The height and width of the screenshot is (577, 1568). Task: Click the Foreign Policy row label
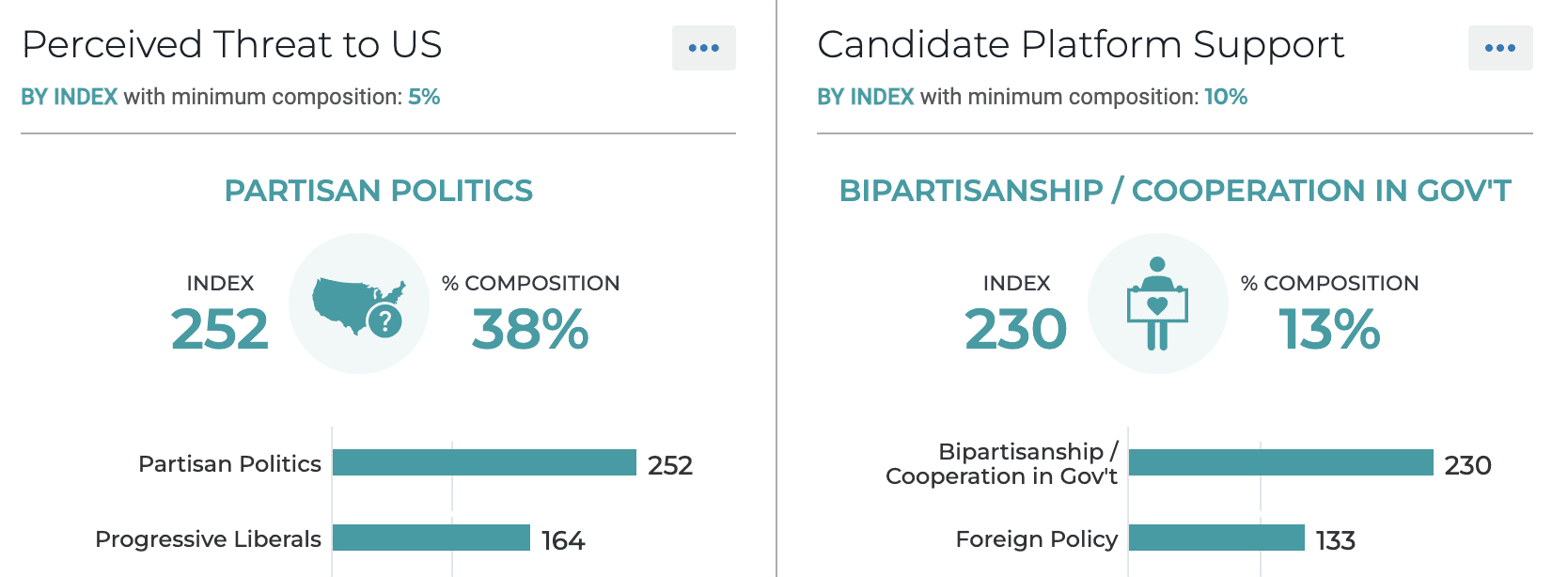(x=1036, y=539)
